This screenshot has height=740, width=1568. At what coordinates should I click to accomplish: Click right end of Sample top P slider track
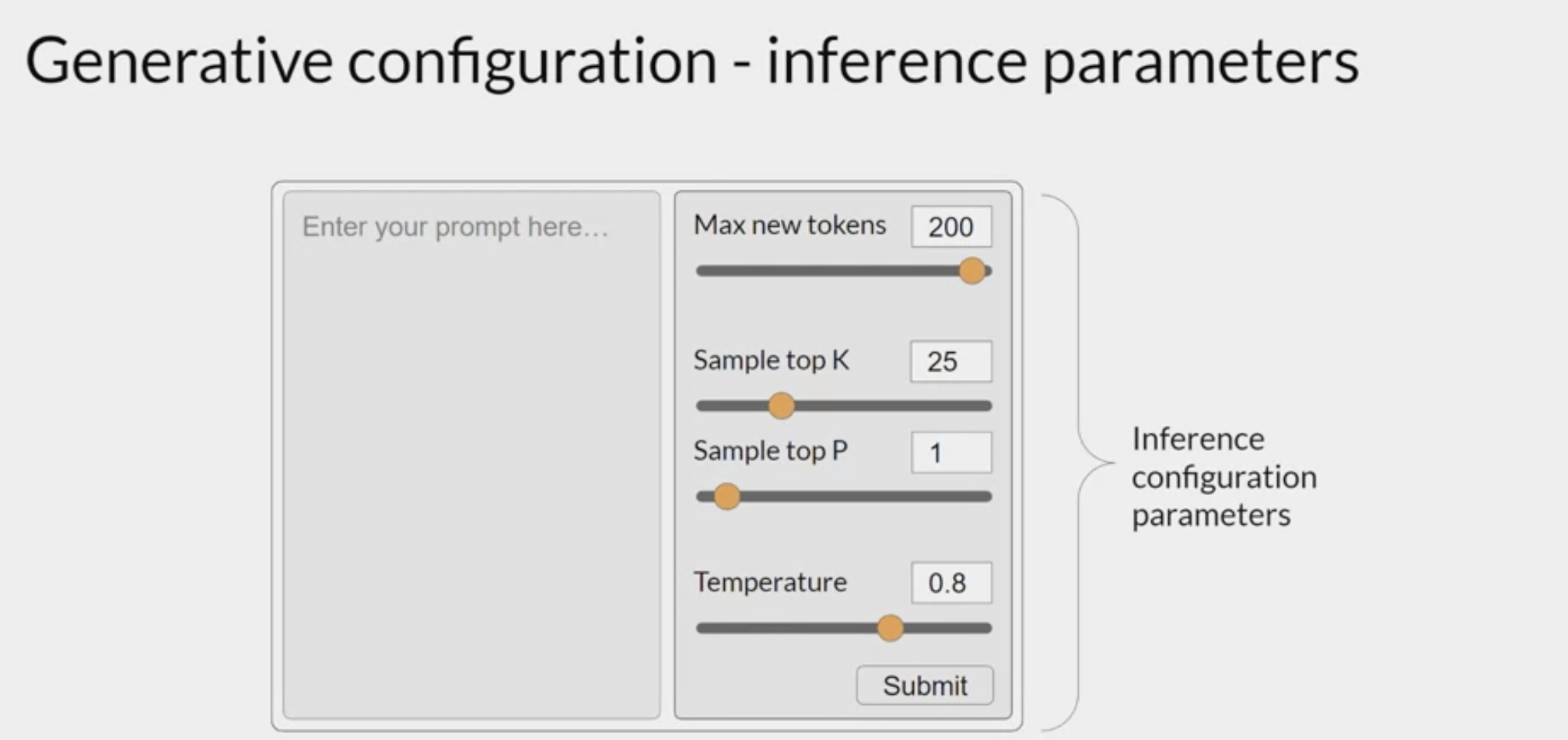click(985, 497)
